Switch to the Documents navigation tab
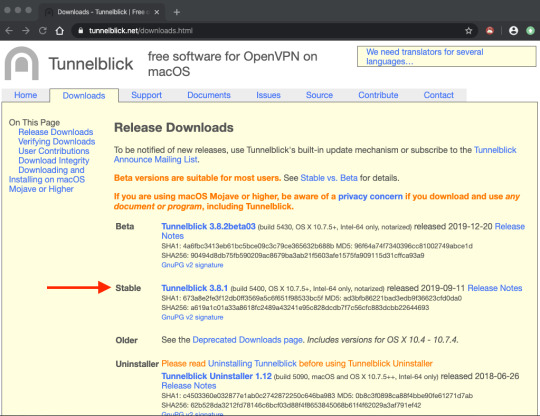This screenshot has width=540, height=416. tap(209, 95)
